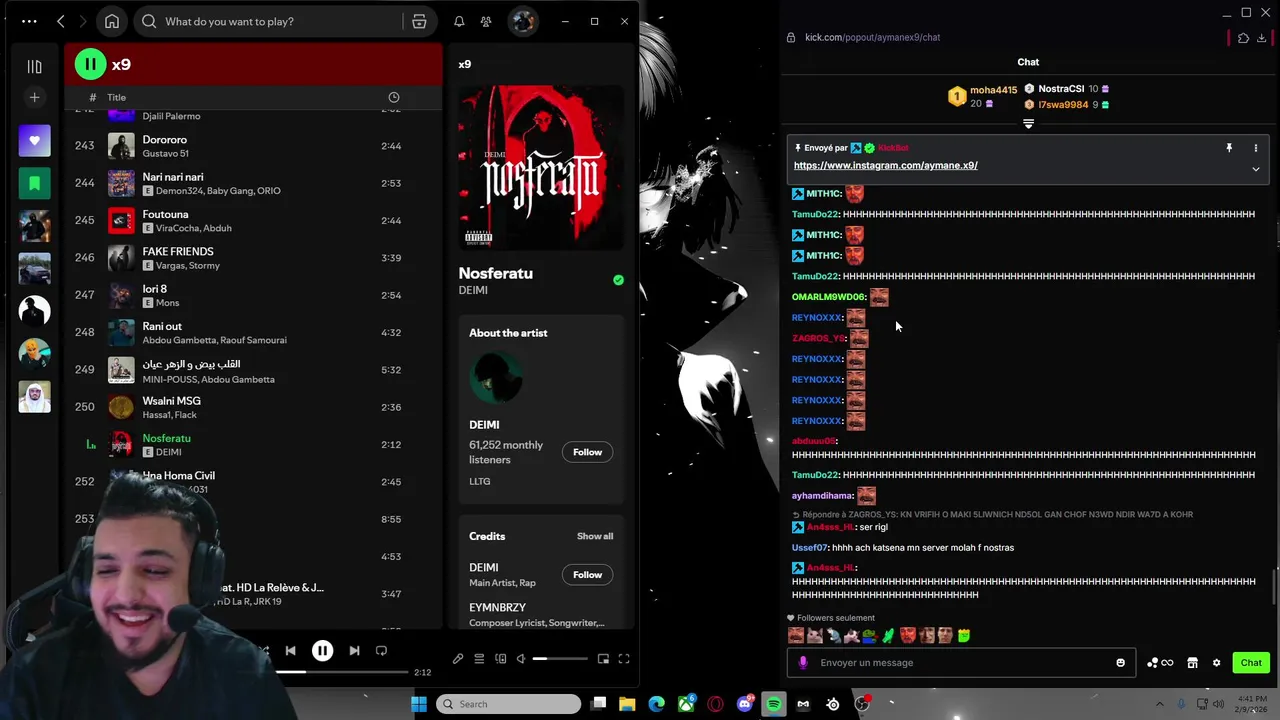The image size is (1280, 720).
Task: Open Windows Start menu
Action: point(419,704)
